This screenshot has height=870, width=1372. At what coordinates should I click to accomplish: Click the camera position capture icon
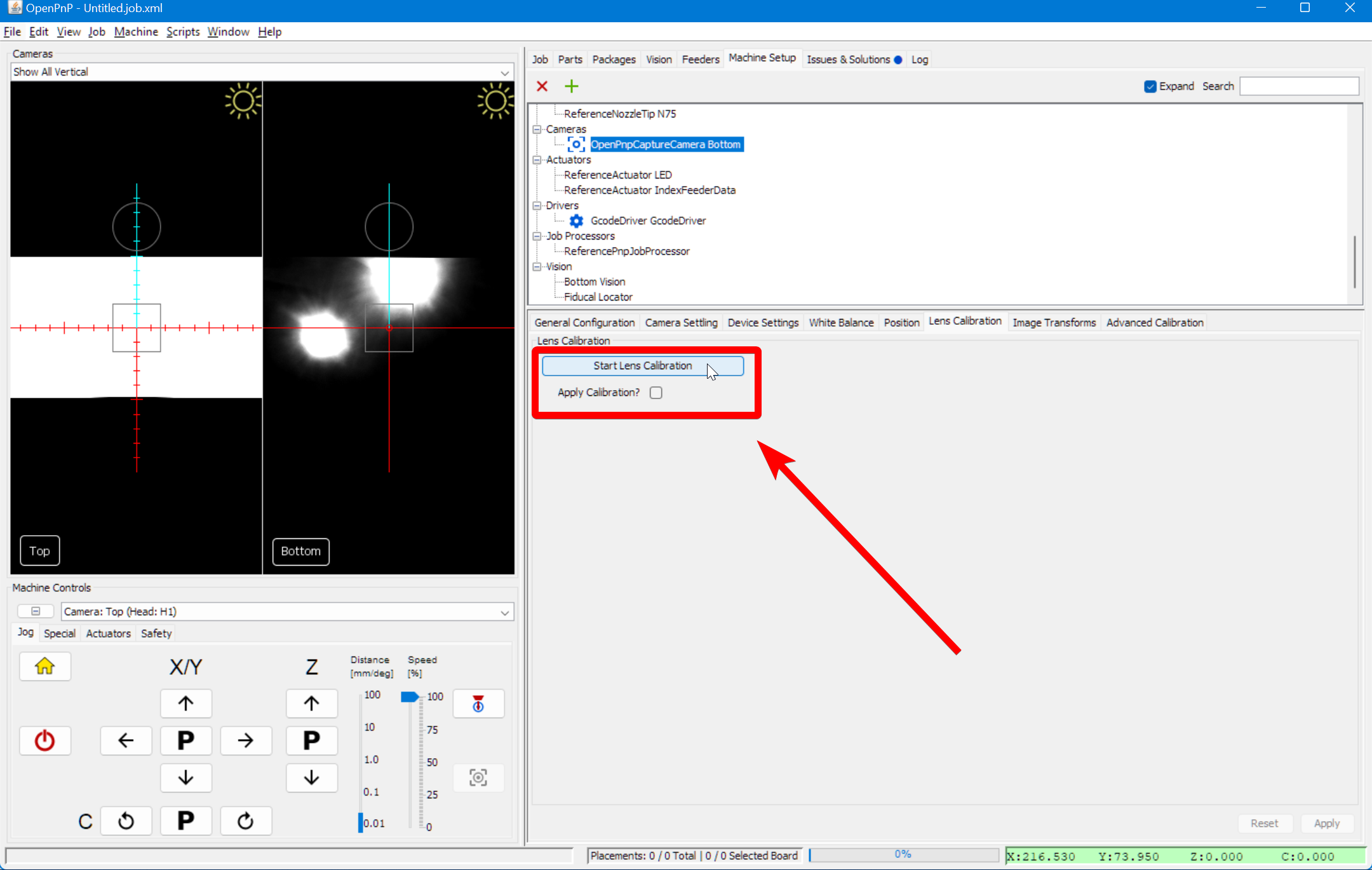coord(478,777)
